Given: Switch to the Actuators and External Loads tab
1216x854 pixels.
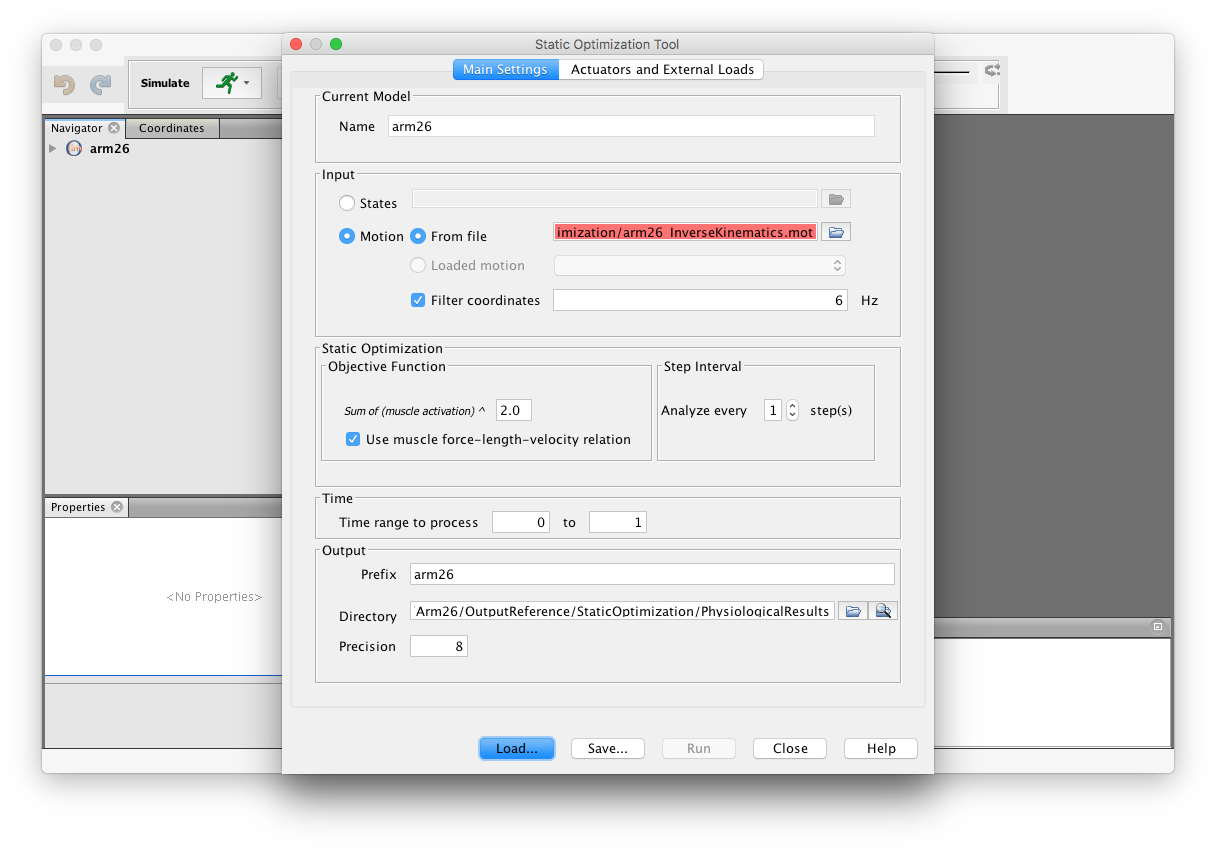Looking at the screenshot, I should click(661, 69).
